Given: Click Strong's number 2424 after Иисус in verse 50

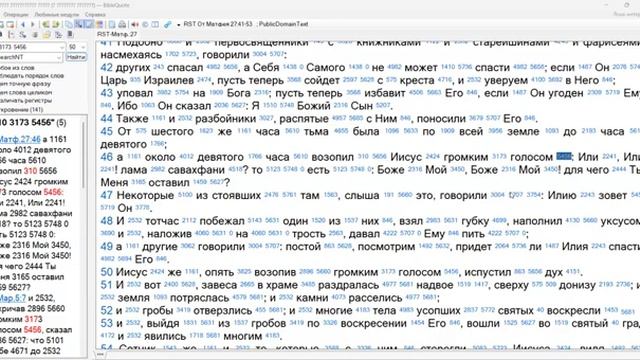Looking at the screenshot, I should (x=157, y=272).
